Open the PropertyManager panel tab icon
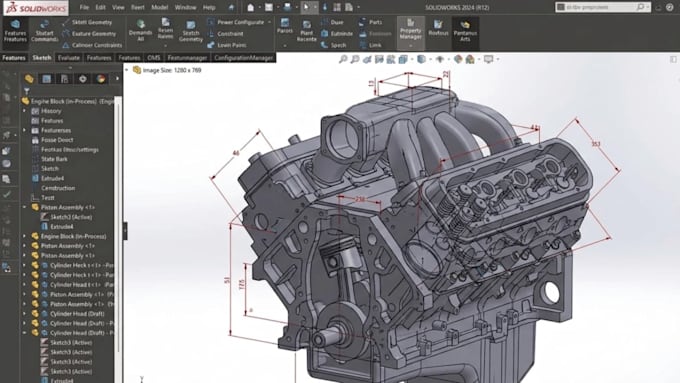Image resolution: width=680 pixels, height=383 pixels. tap(46, 79)
